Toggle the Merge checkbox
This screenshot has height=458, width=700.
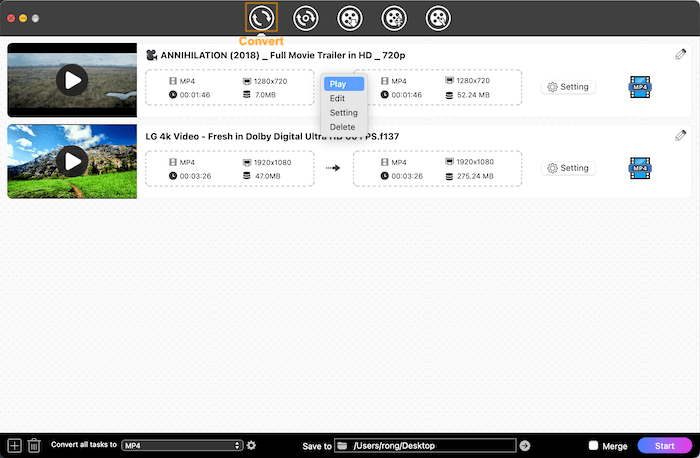594,445
